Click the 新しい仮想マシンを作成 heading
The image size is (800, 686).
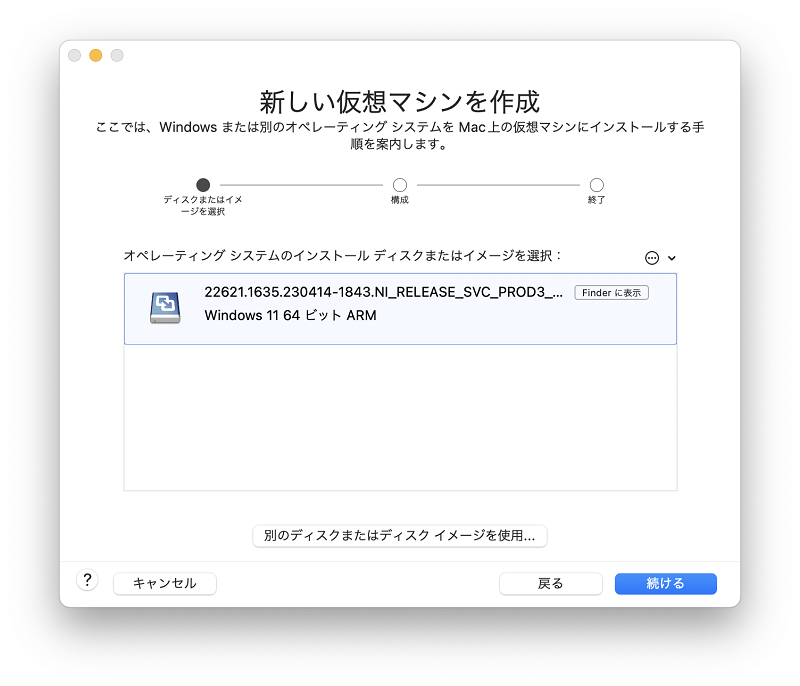399,102
